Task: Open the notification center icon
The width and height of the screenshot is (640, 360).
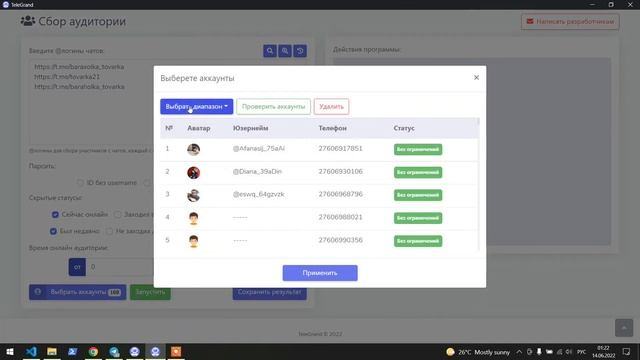Action: [626, 352]
